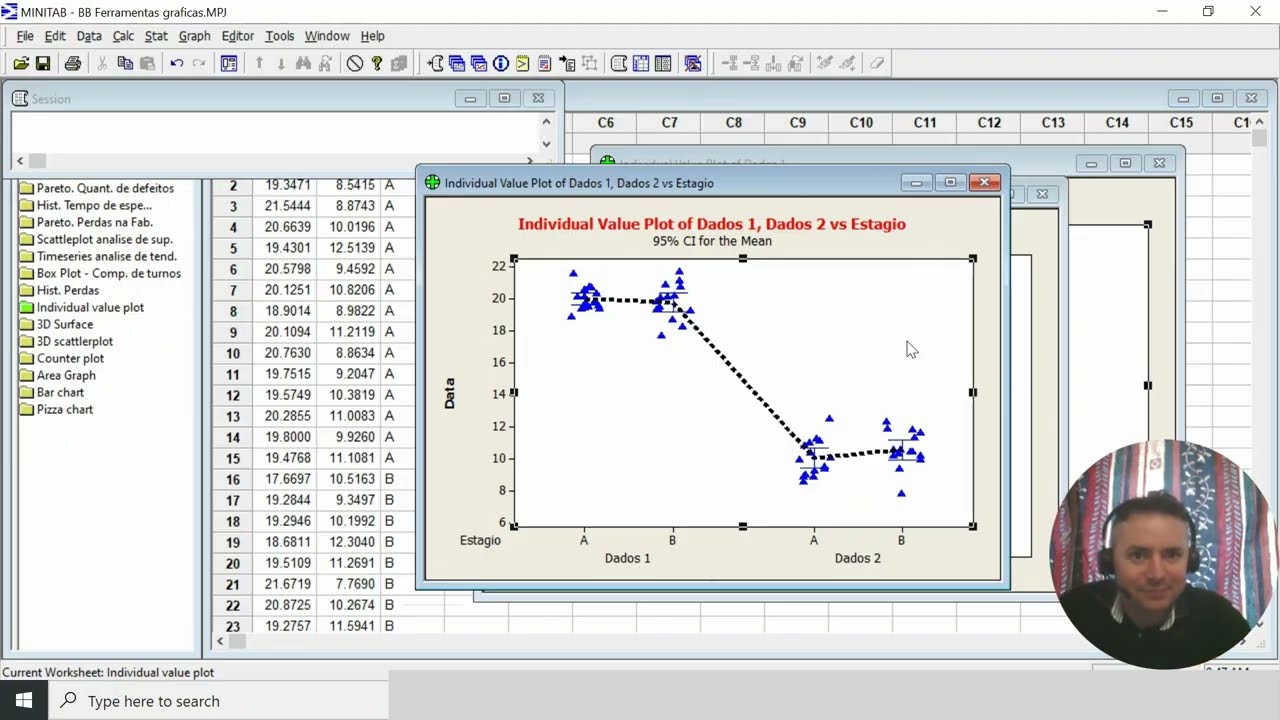Click the Cut scissors toolbar icon
This screenshot has width=1280, height=720.
pos(102,63)
